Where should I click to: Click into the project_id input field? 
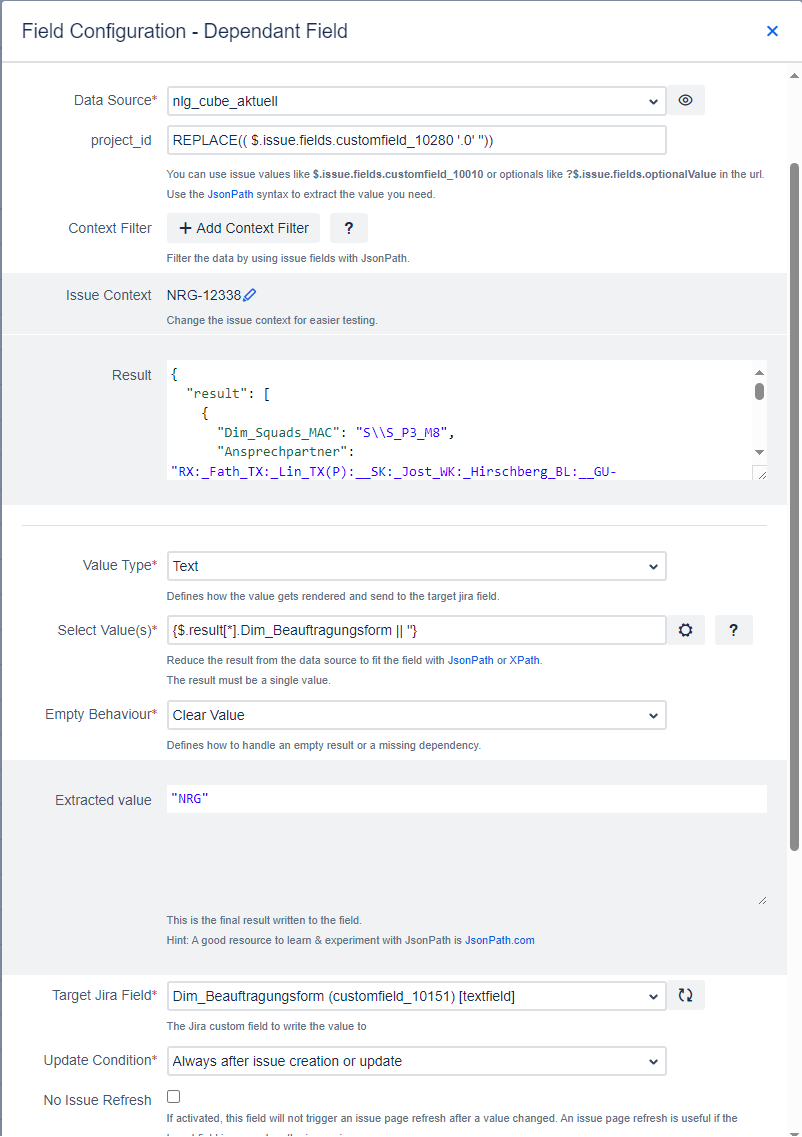click(x=416, y=140)
